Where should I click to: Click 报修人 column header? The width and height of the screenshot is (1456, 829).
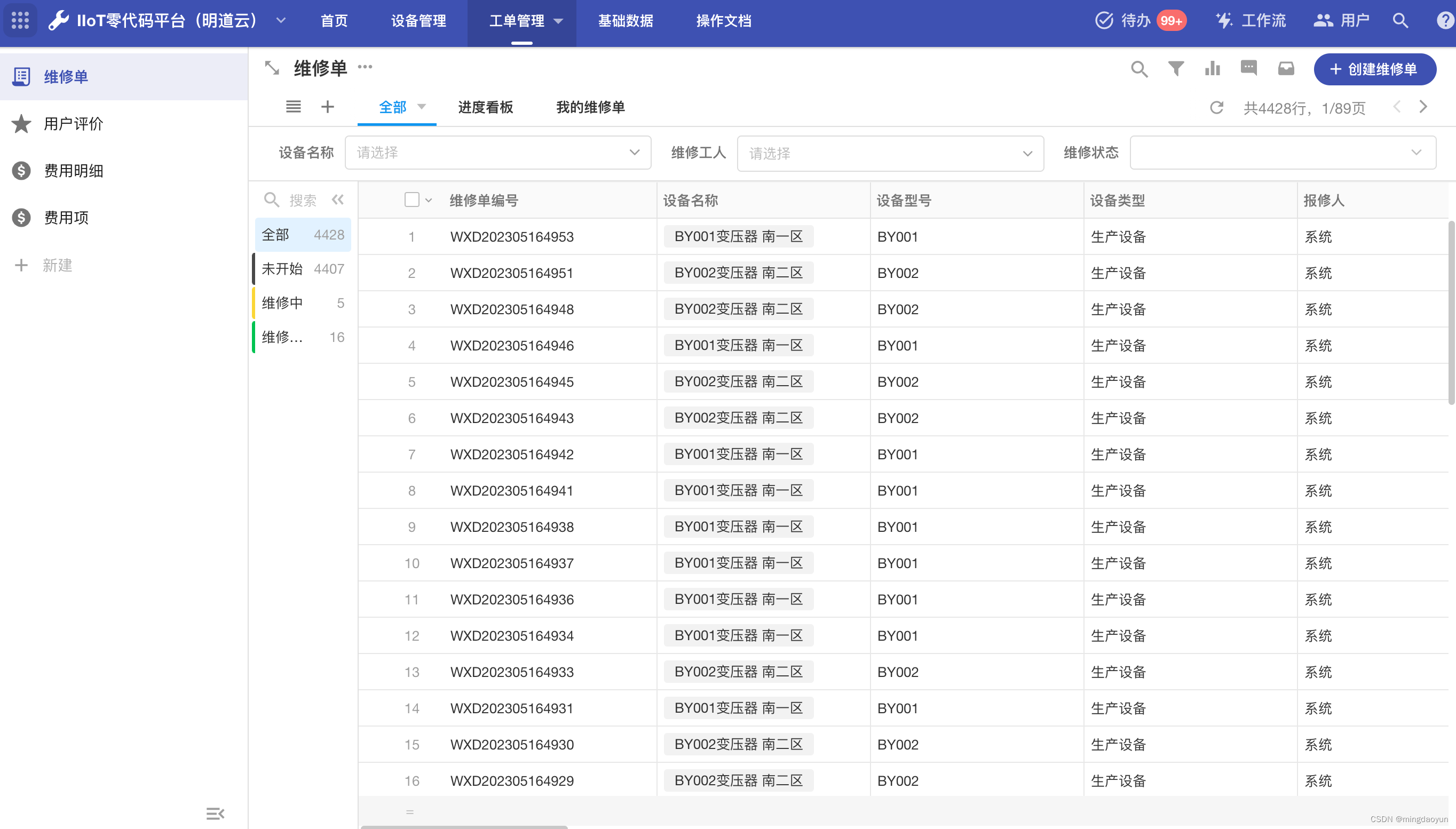point(1323,201)
